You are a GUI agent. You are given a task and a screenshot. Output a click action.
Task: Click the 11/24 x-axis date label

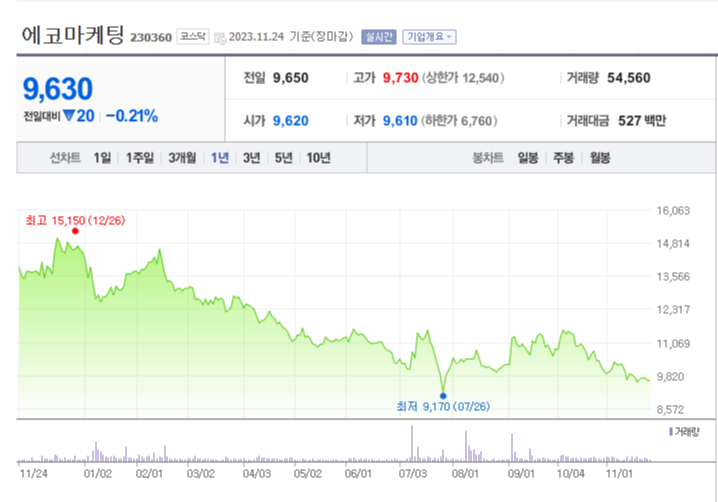[33, 474]
